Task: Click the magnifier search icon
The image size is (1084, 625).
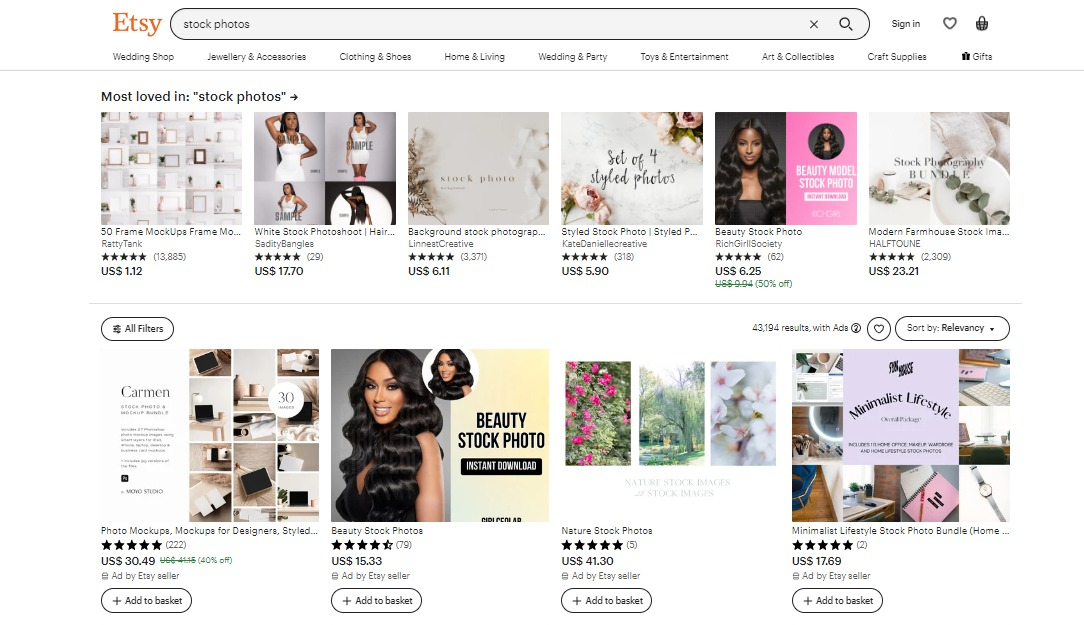Action: [x=845, y=24]
